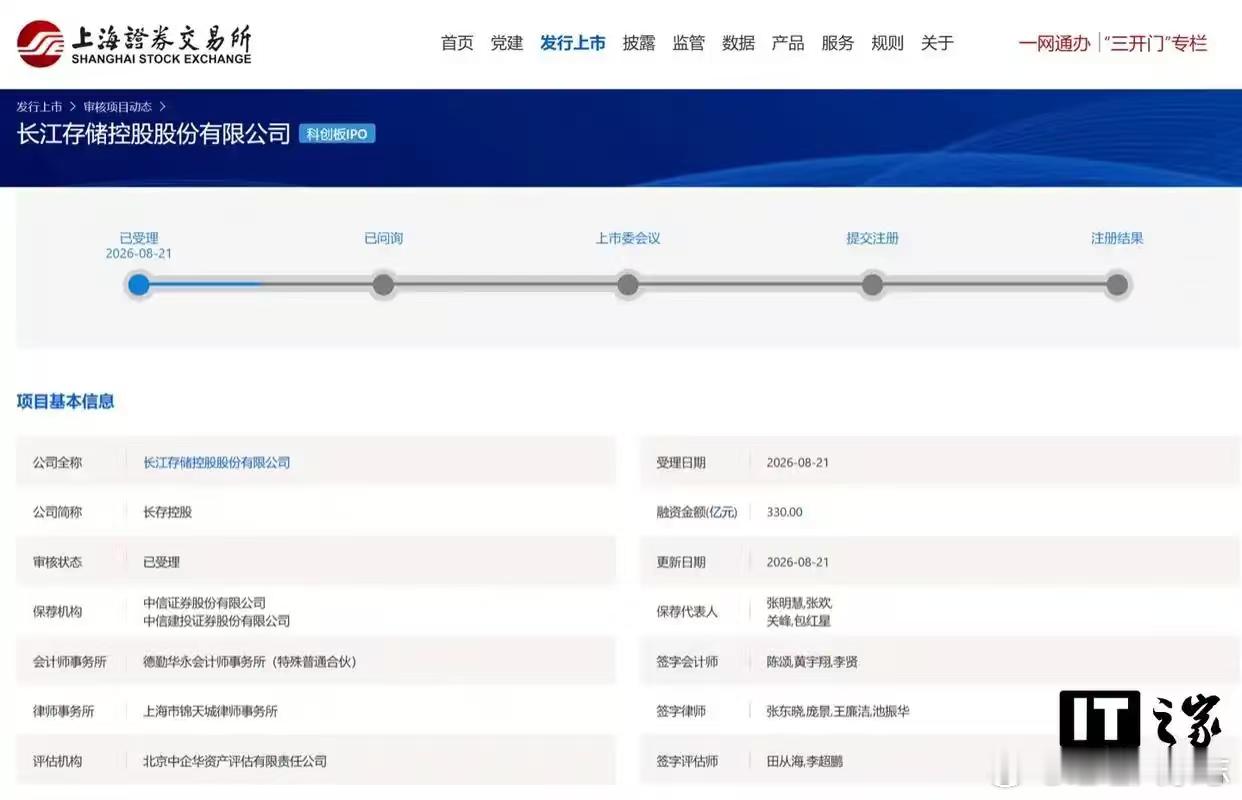Click the 已受理 step label
Viewport: 1242px width, 800px height.
point(139,238)
